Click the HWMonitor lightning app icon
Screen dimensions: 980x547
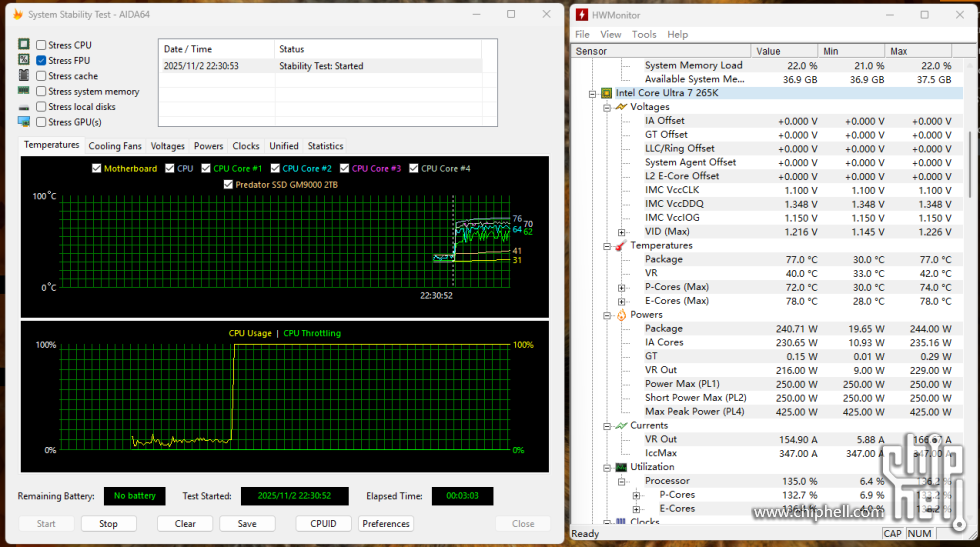pyautogui.click(x=581, y=15)
